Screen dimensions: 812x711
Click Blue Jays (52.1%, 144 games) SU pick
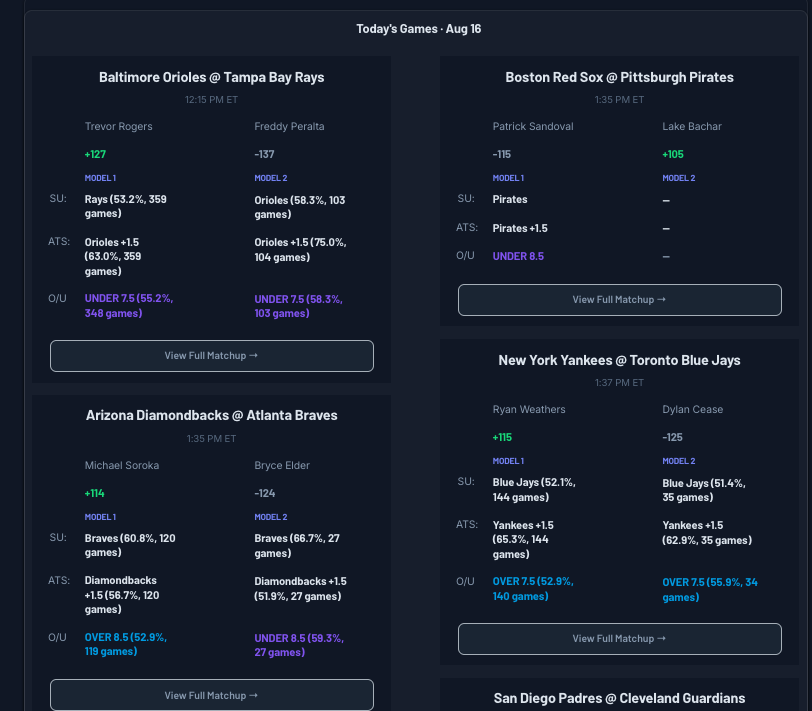(534, 490)
